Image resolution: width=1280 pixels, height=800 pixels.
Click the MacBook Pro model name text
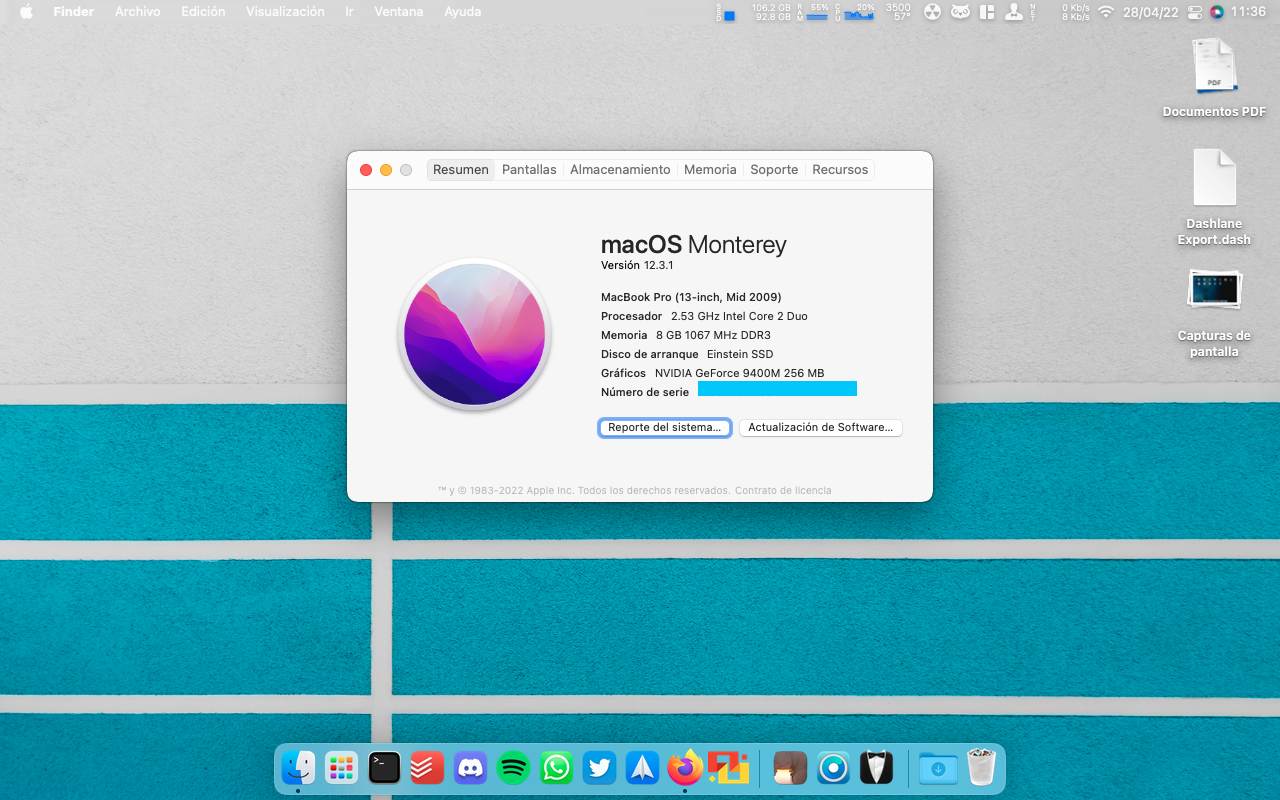tap(691, 297)
